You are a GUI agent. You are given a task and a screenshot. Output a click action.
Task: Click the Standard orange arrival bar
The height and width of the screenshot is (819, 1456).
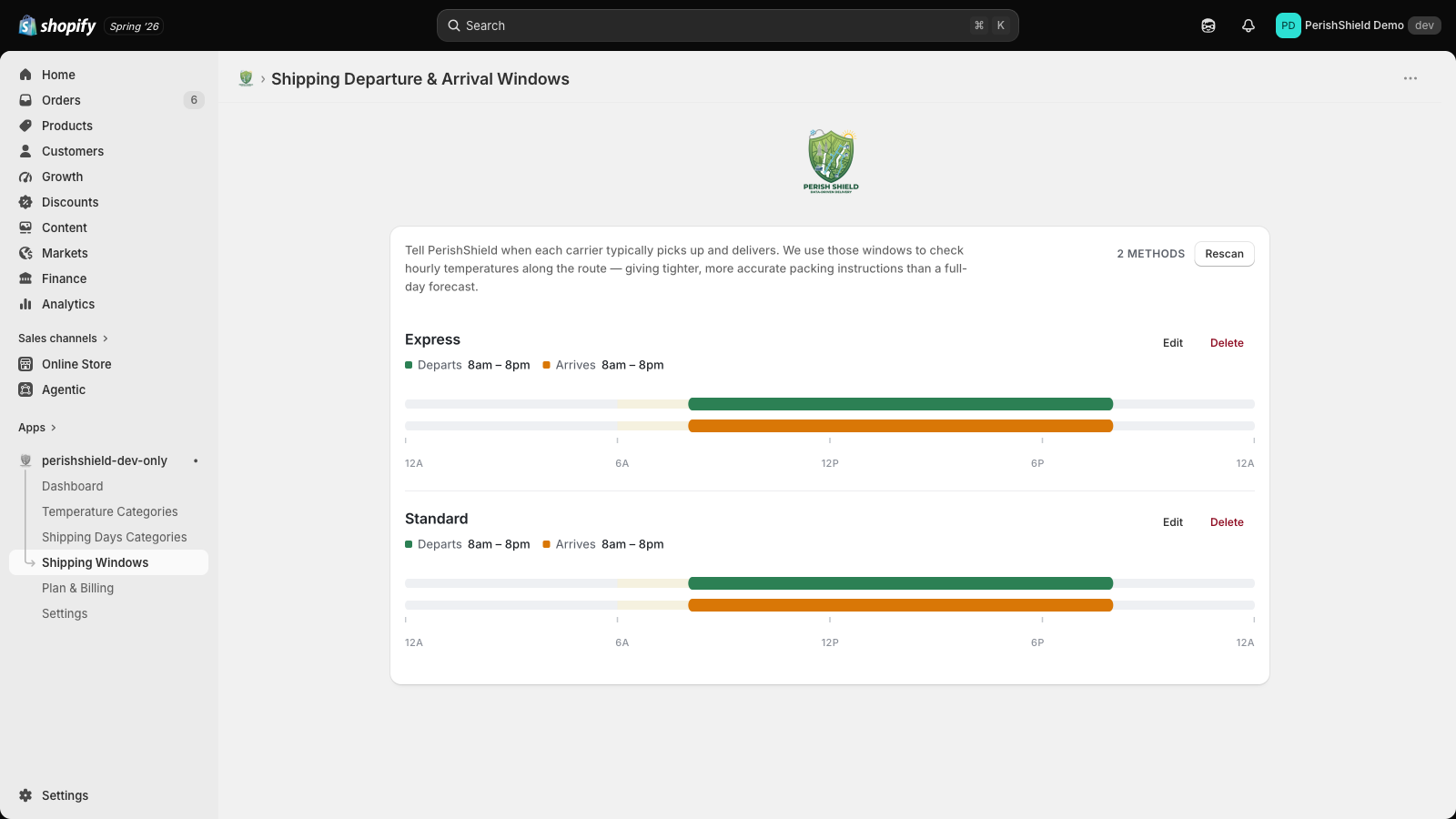pyautogui.click(x=901, y=605)
